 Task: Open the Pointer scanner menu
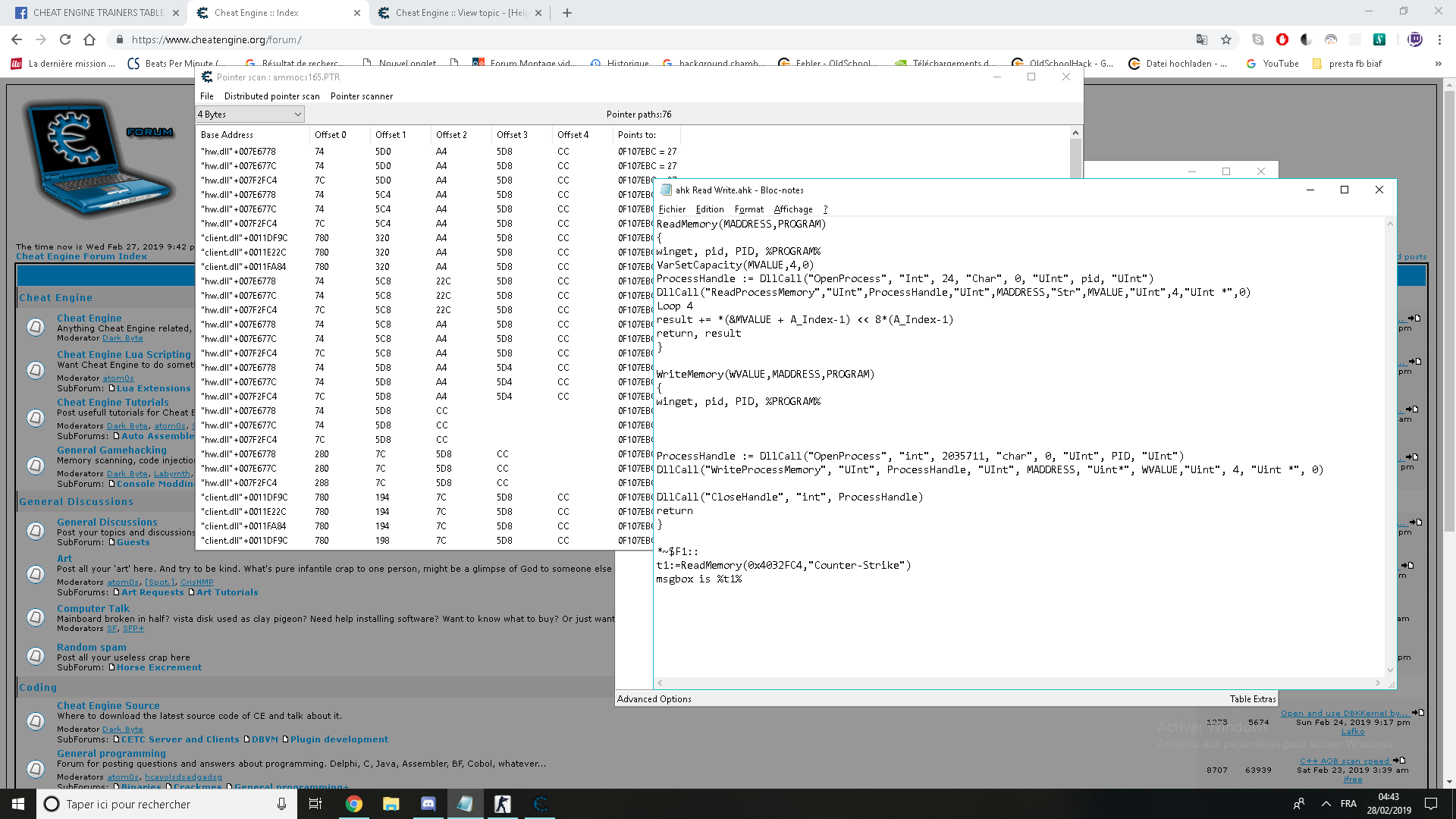tap(361, 96)
